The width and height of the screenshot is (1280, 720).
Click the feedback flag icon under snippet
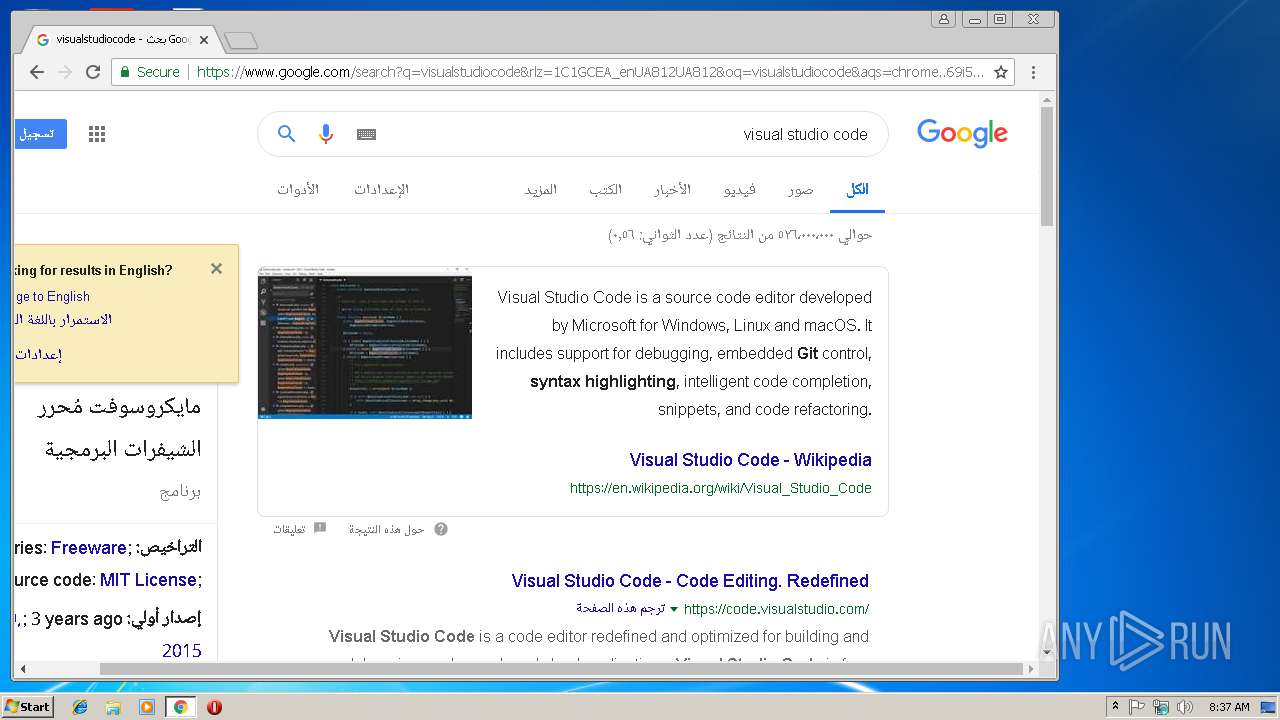tap(320, 528)
